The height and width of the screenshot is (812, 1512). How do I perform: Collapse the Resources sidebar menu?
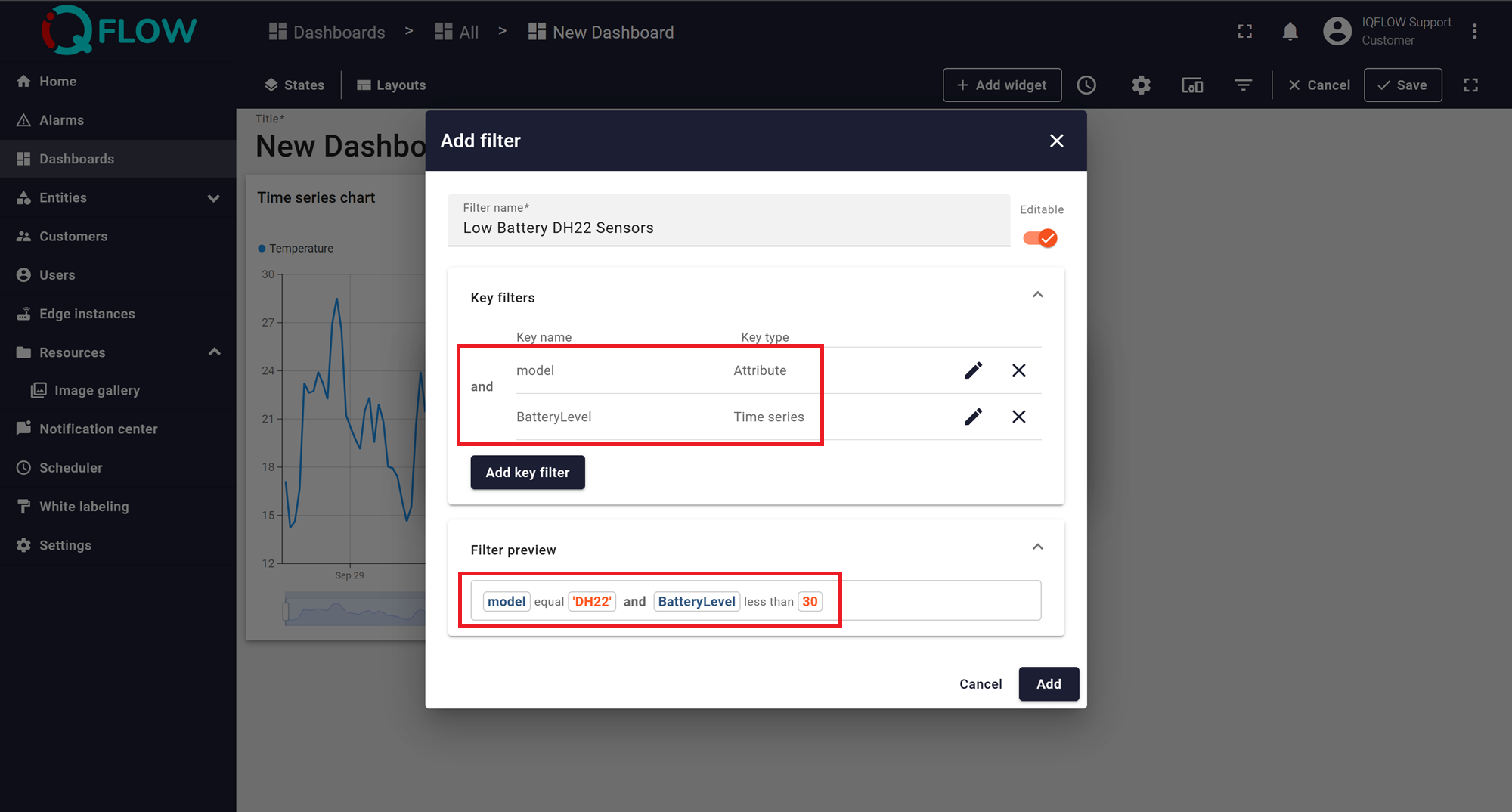[x=214, y=352]
